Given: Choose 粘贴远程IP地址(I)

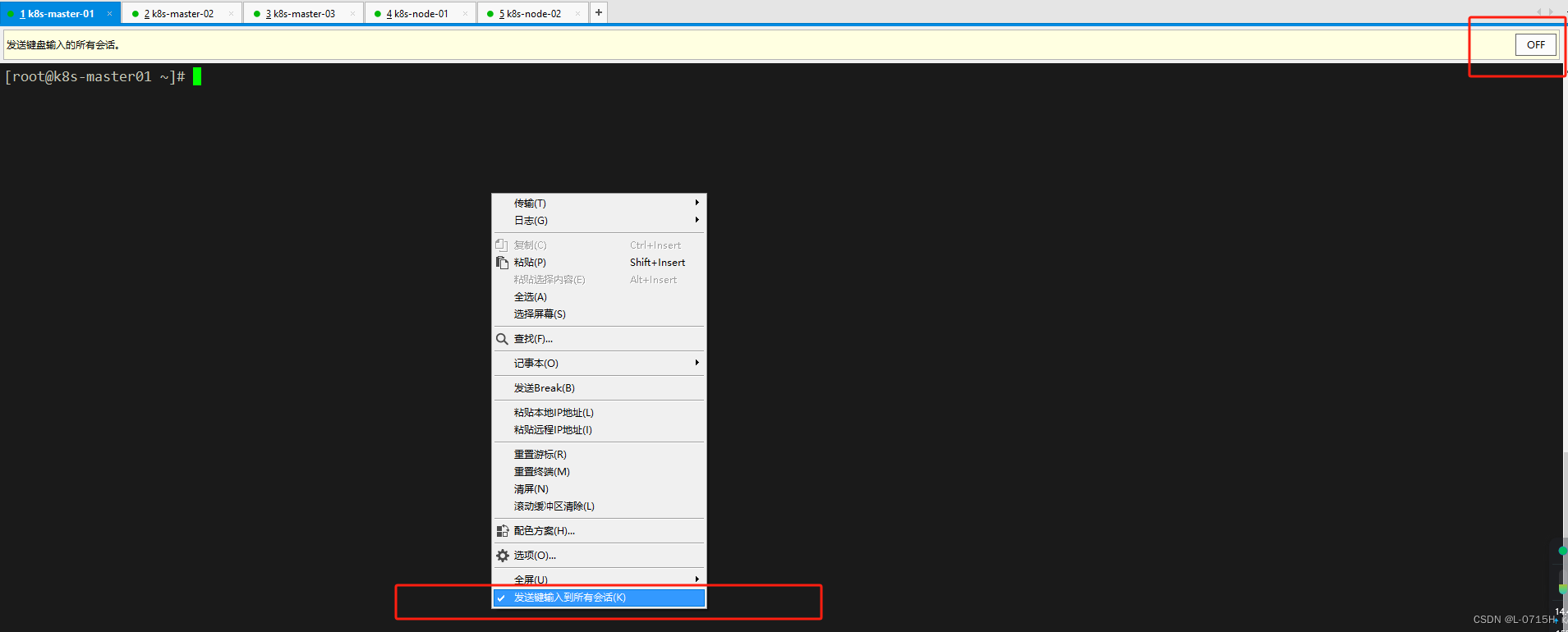Looking at the screenshot, I should point(599,430).
